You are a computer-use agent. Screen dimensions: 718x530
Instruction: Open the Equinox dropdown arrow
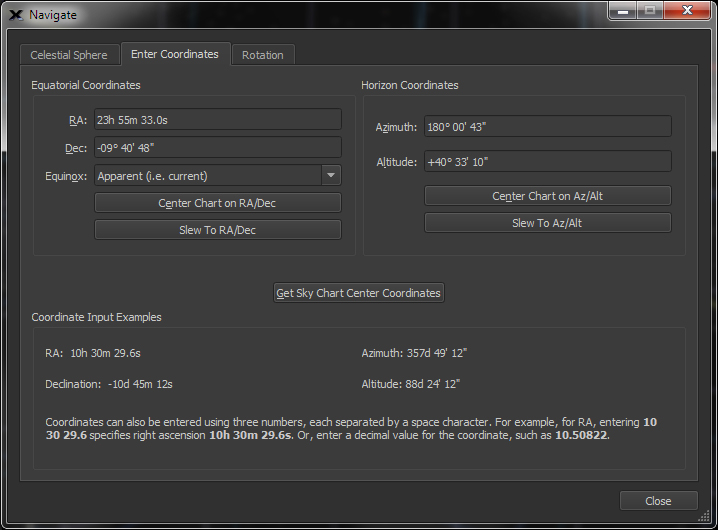[x=331, y=175]
